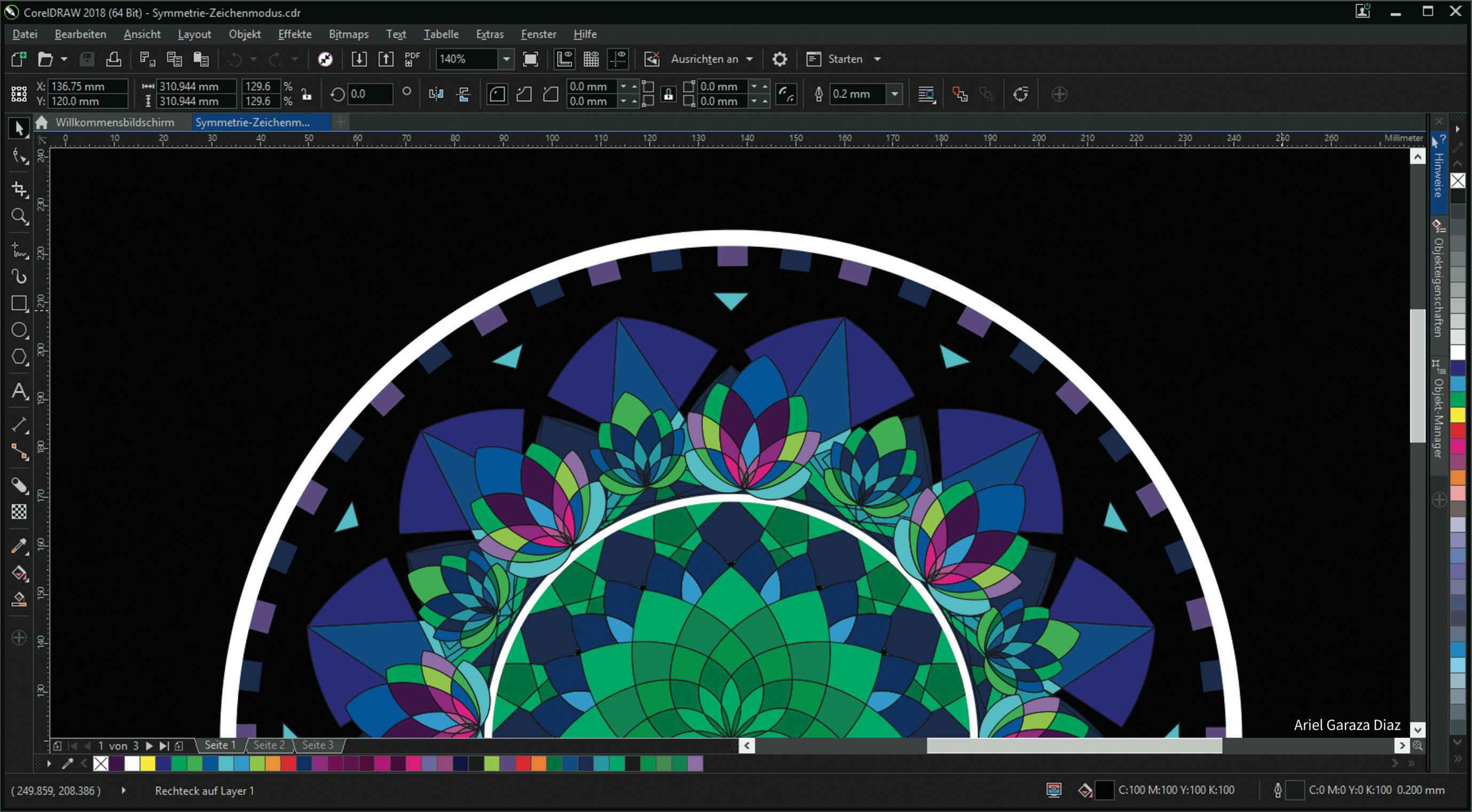Switch to the Willkommensbildschirm tab
The image size is (1472, 812).
pyautogui.click(x=114, y=122)
